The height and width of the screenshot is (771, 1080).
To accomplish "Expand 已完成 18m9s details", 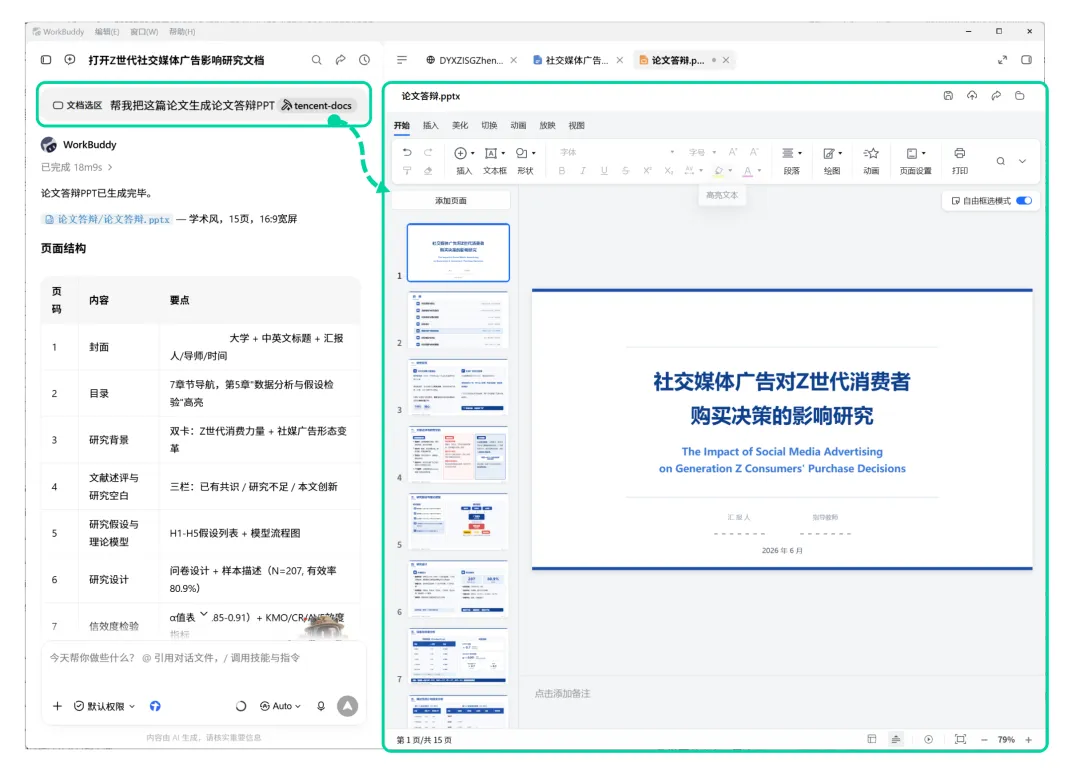I will tap(77, 167).
